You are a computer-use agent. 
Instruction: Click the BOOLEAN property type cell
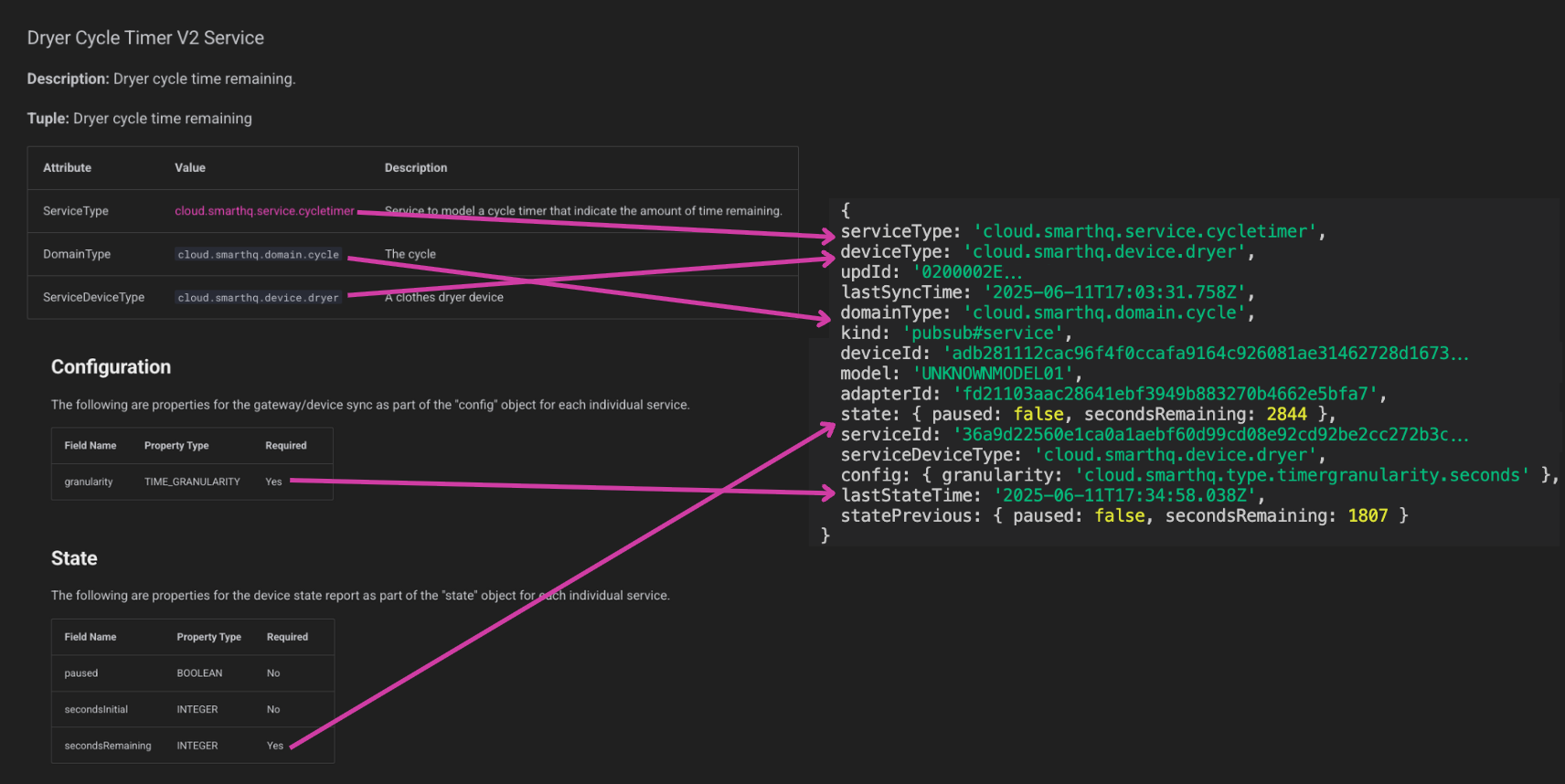(x=199, y=673)
